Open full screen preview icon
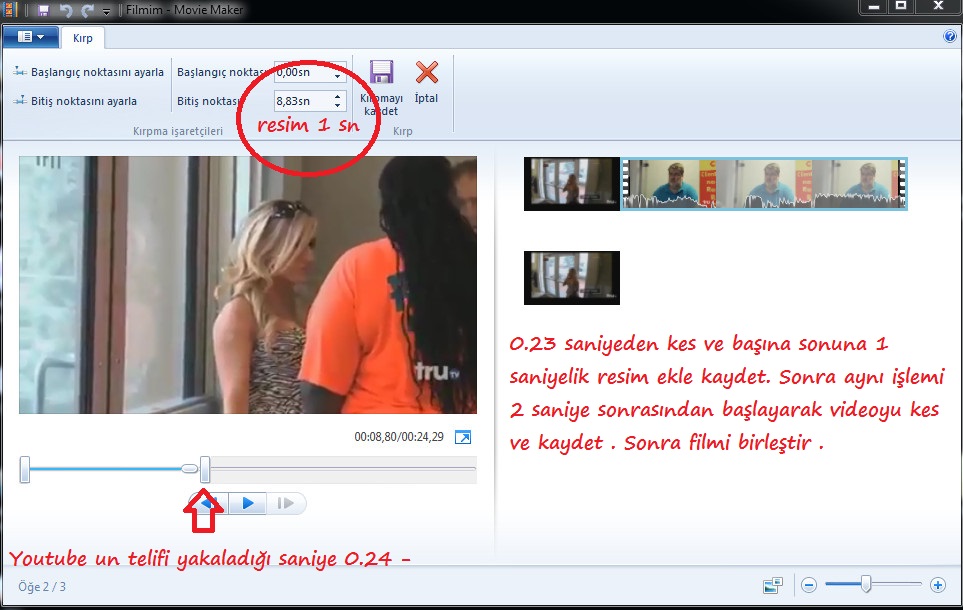This screenshot has height=610, width=963. (462, 437)
